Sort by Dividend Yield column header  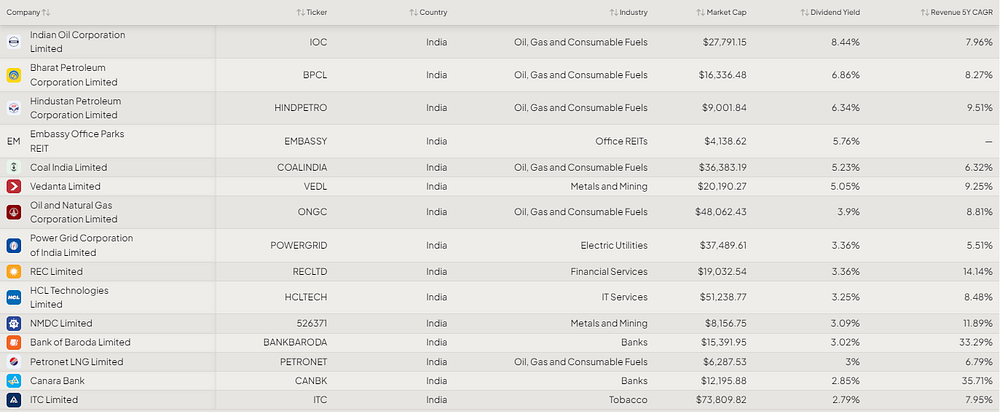[x=830, y=13]
